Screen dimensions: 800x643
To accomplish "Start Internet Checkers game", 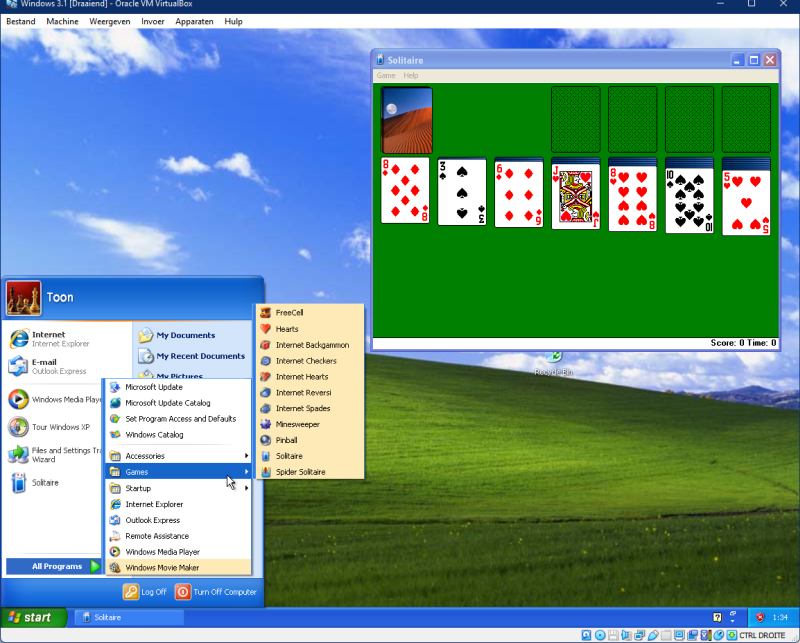I will tap(310, 361).
